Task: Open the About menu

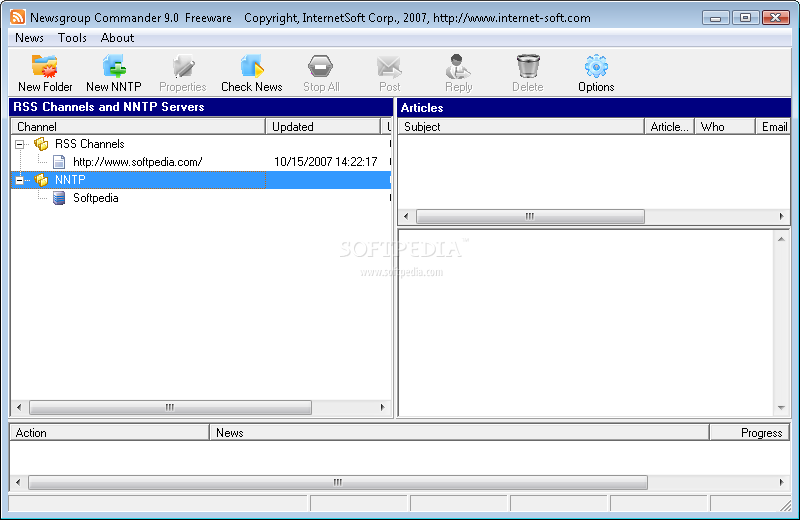Action: (117, 38)
